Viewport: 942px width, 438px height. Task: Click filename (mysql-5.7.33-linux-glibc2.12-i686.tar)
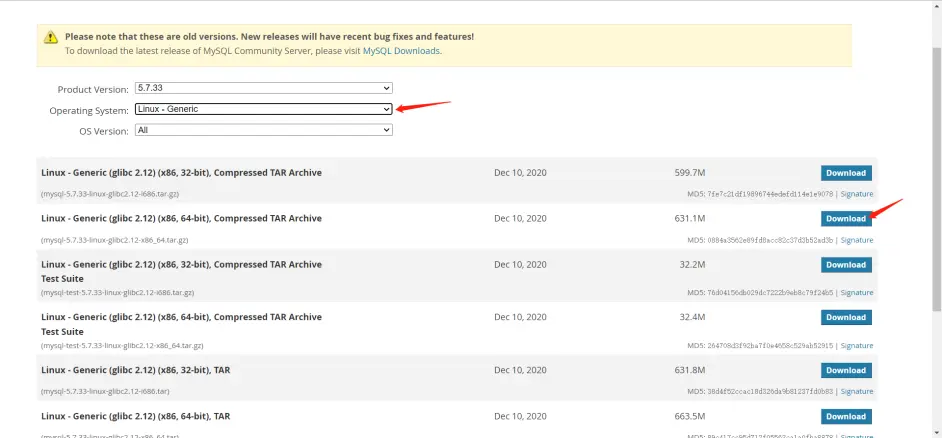105,391
